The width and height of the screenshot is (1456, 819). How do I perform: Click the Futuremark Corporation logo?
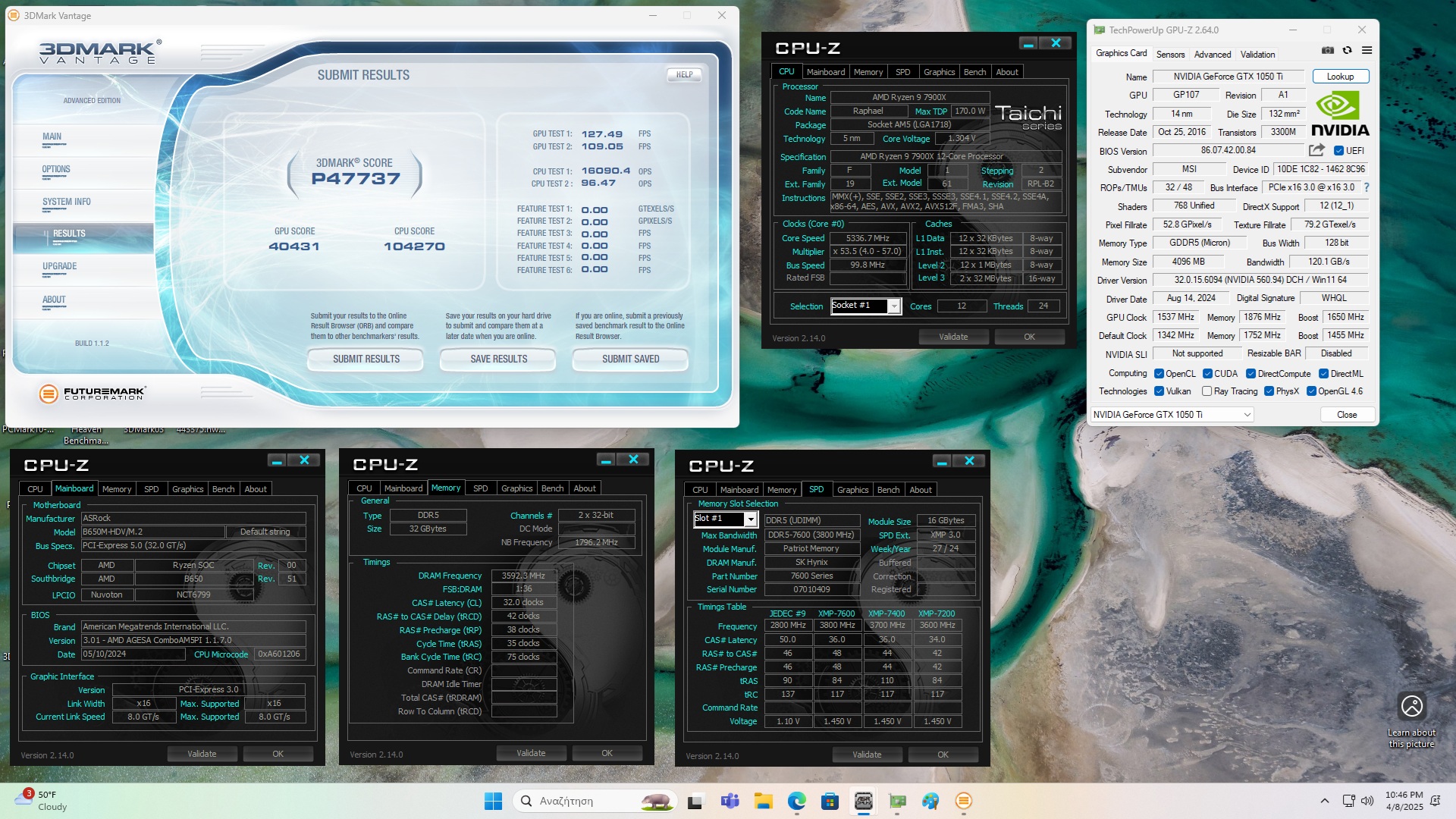[92, 394]
